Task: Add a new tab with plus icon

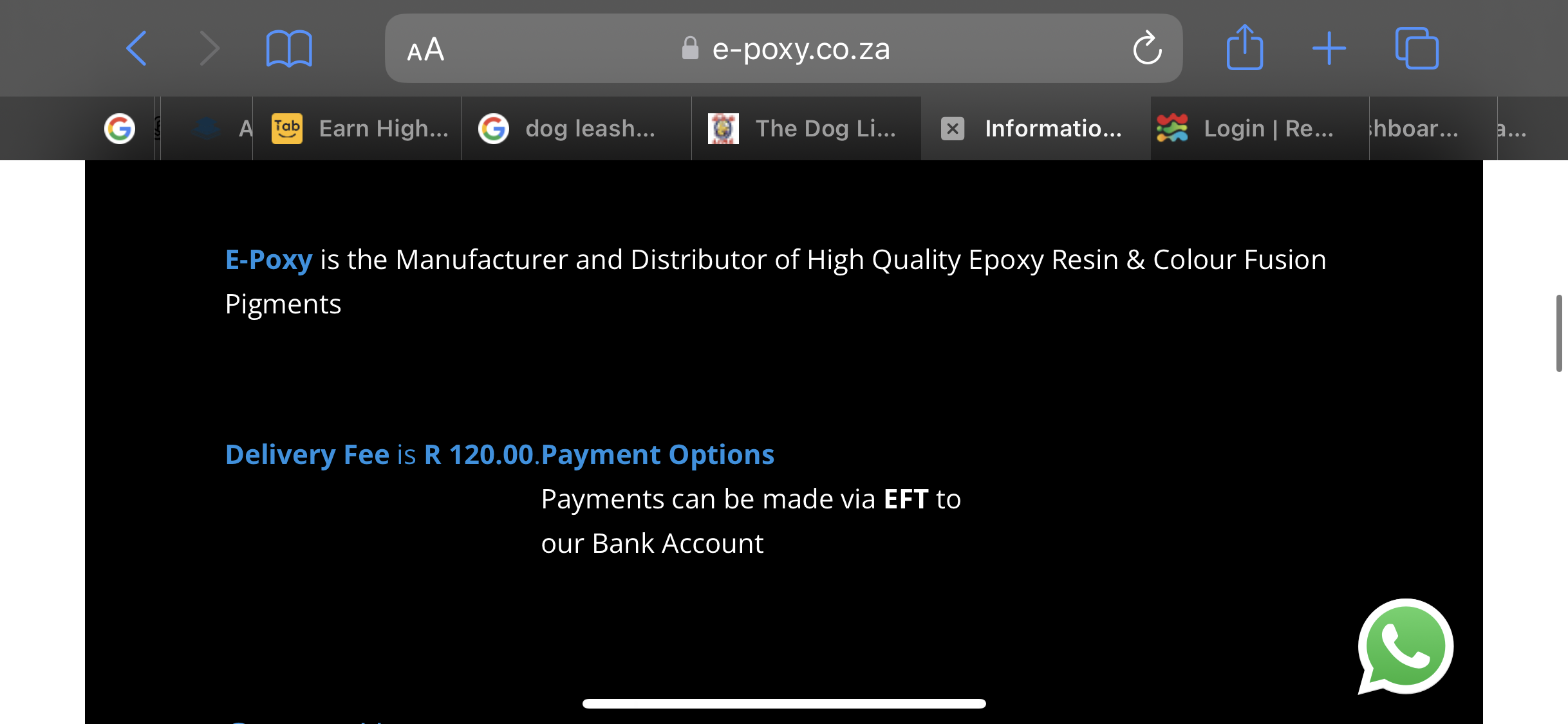Action: (1329, 48)
